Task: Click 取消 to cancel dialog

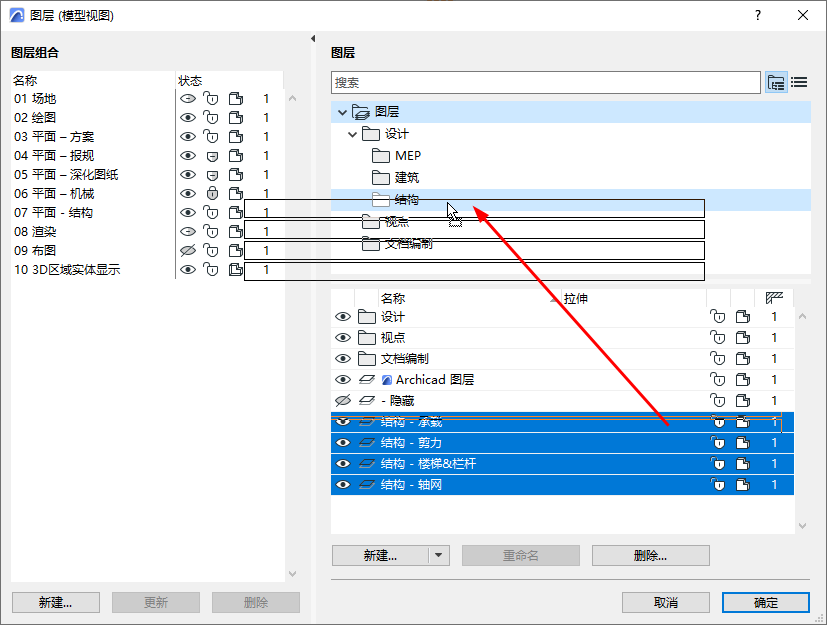Action: (x=666, y=602)
